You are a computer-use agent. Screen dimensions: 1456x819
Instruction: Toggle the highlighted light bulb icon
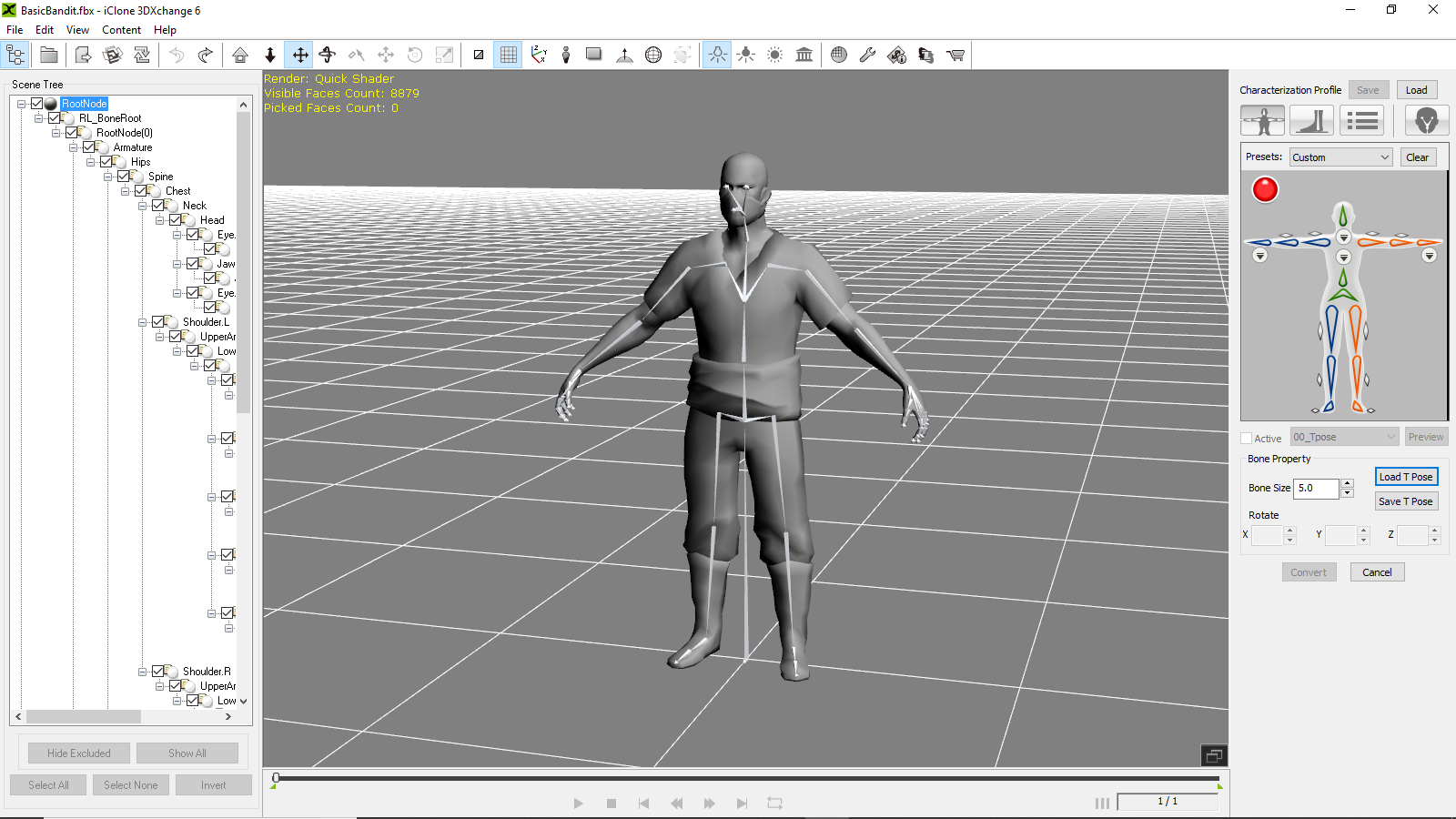(x=717, y=56)
